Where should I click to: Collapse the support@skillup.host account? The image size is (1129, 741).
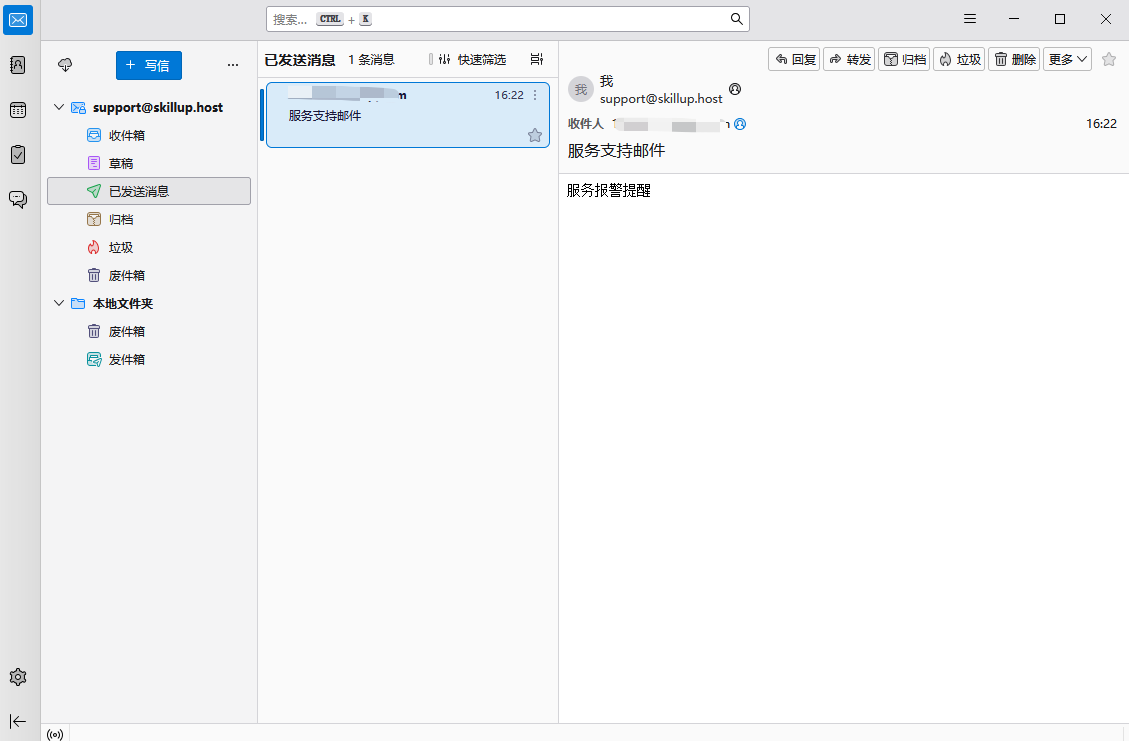click(59, 107)
